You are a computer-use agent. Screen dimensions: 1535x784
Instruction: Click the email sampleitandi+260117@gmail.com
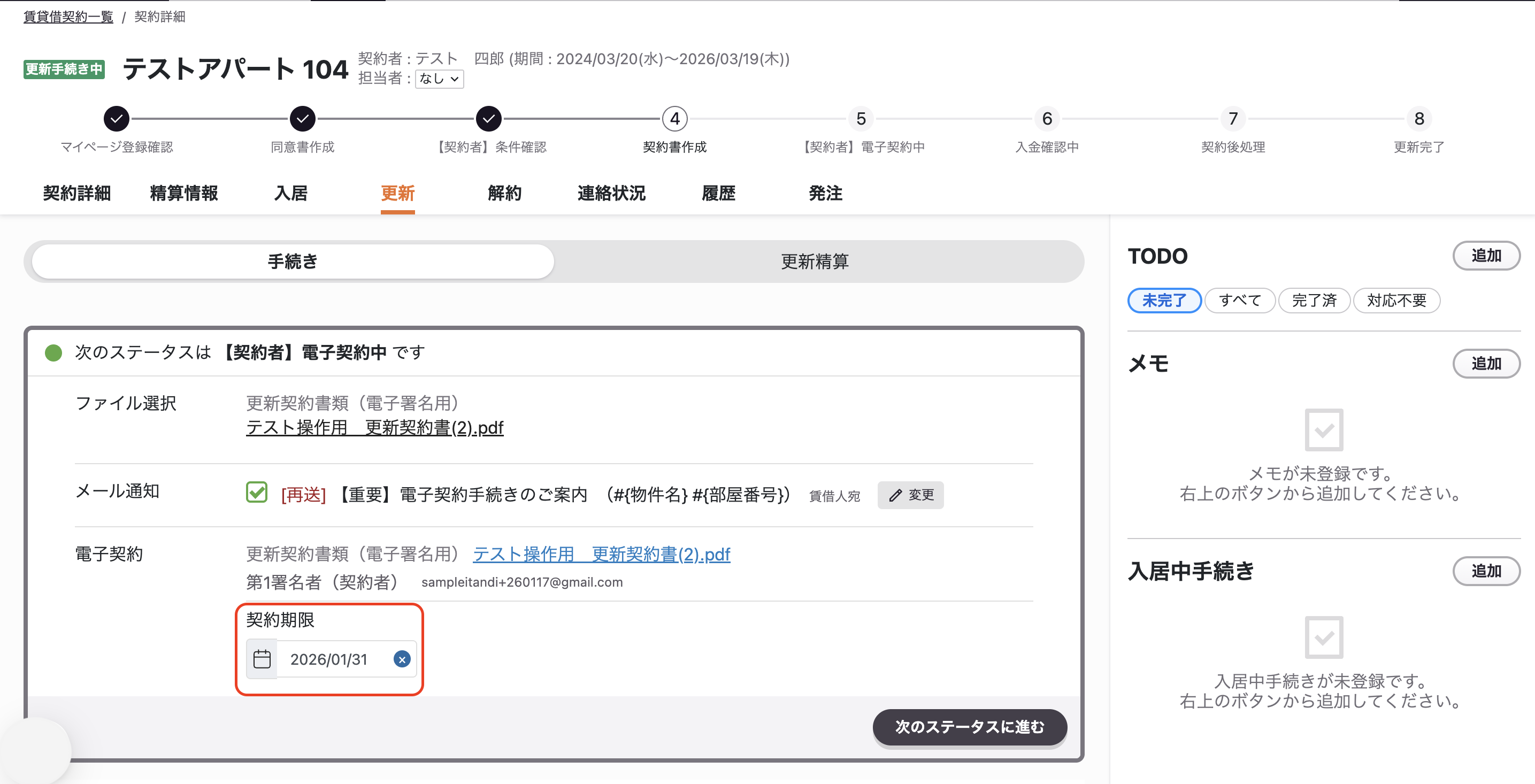coord(522,582)
